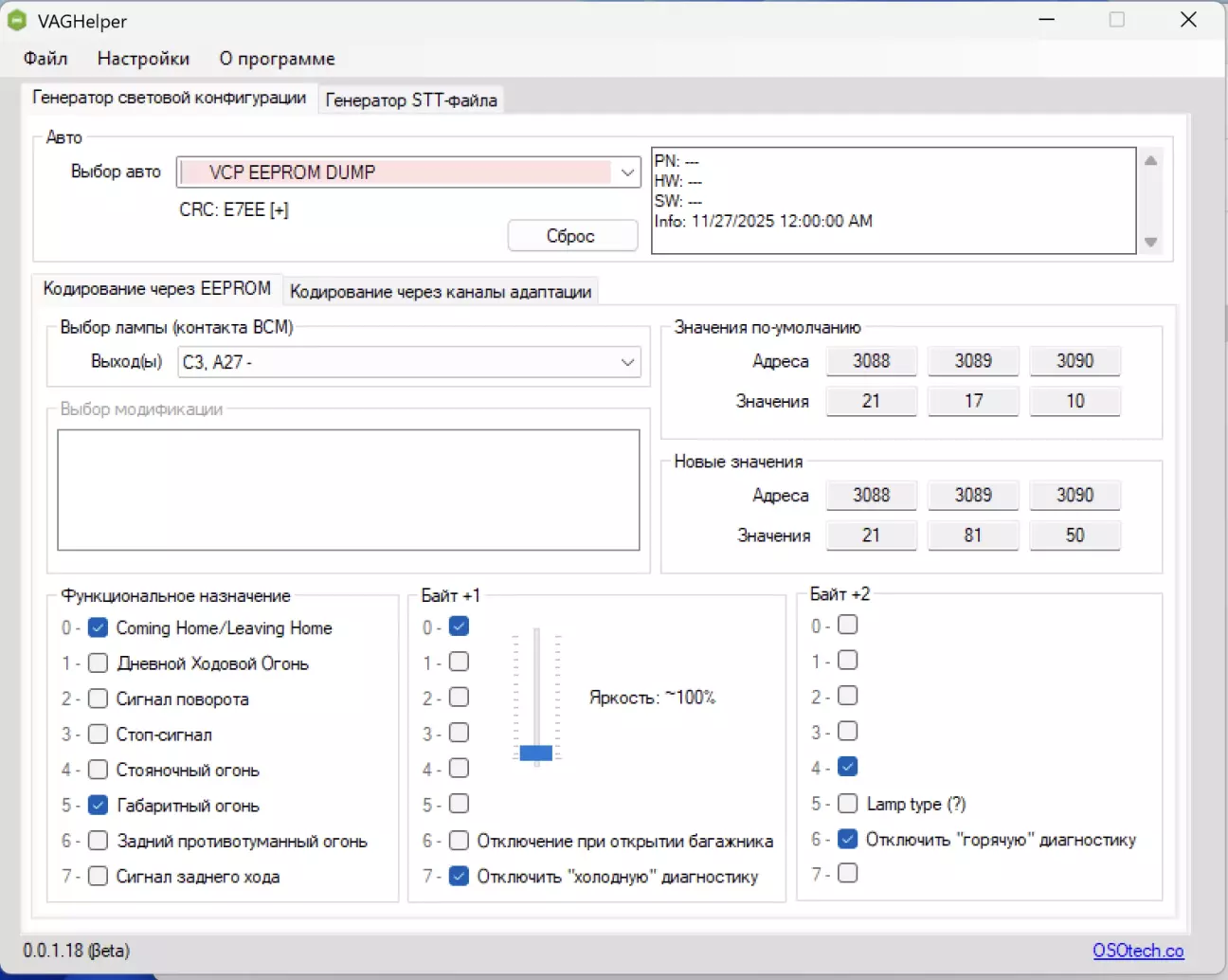Open the Файл menu
The image size is (1228, 980).
pyautogui.click(x=45, y=59)
